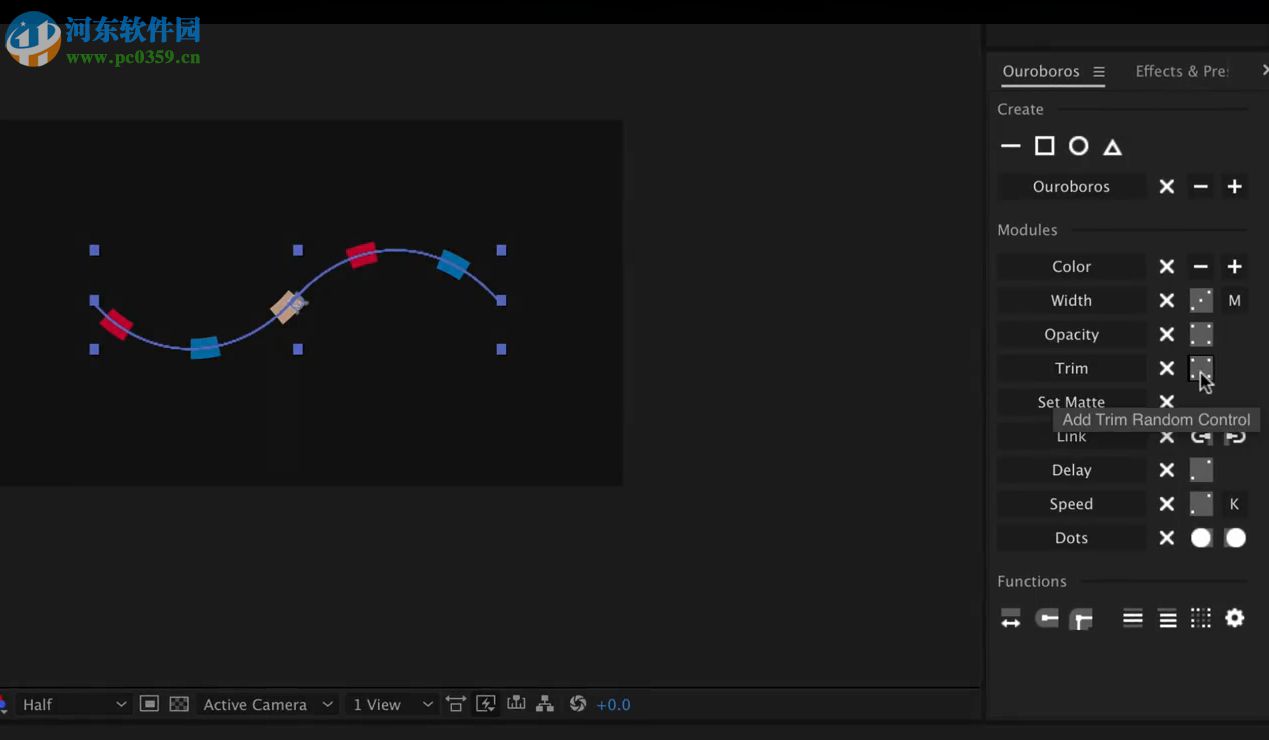
Task: Apply the Color module
Action: 1071,266
